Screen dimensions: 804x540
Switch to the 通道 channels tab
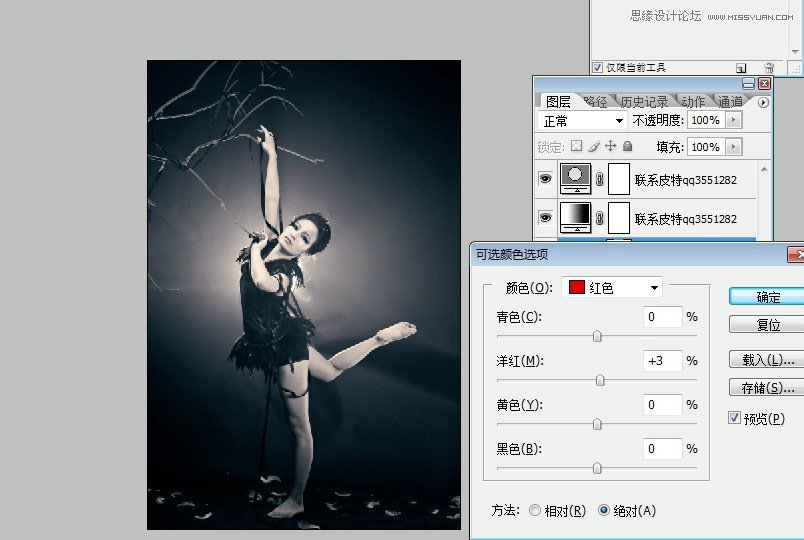click(x=730, y=101)
